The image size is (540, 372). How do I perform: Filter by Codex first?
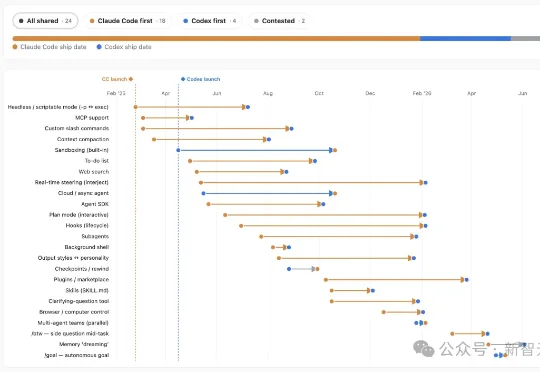[209, 21]
